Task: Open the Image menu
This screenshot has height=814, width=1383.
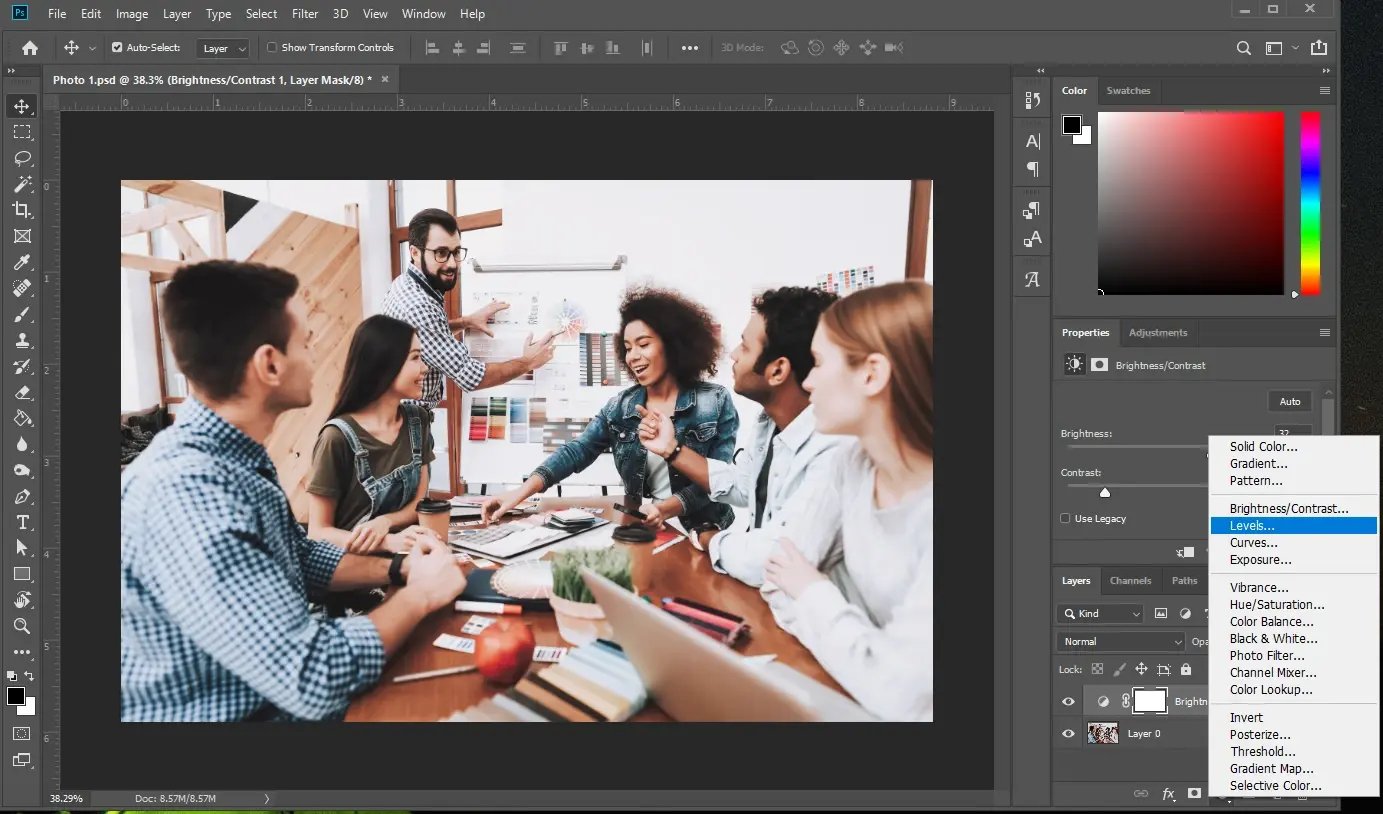Action: [132, 14]
